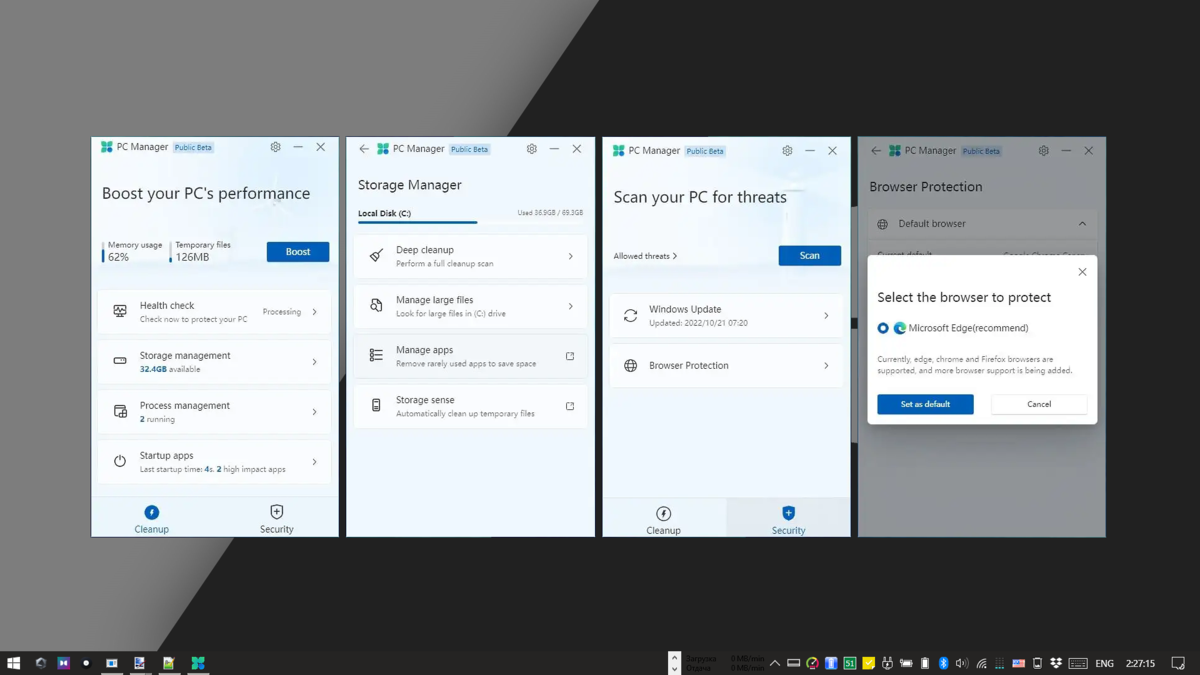Go back using arrow in Browser Protection window
The height and width of the screenshot is (675, 1200).
pos(876,151)
